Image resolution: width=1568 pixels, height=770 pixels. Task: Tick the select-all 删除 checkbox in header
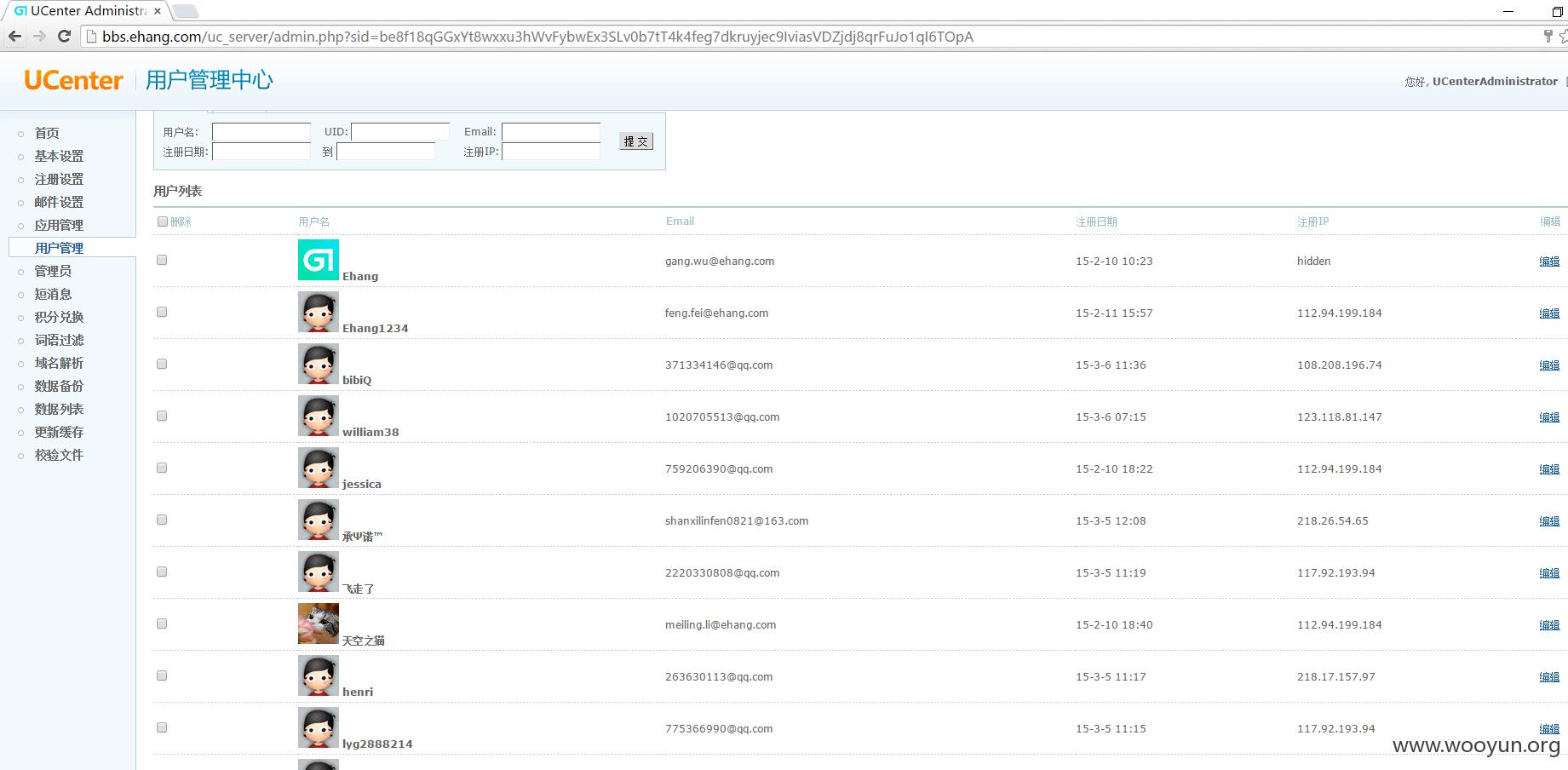pos(163,221)
